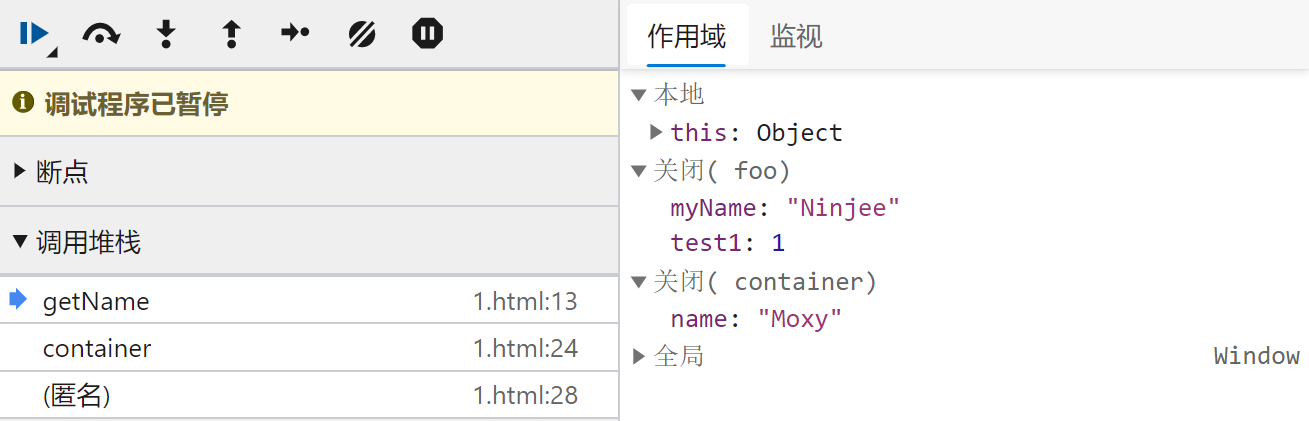Click the Step into function arrow icon
Viewport: 1309px width, 421px height.
(x=166, y=34)
